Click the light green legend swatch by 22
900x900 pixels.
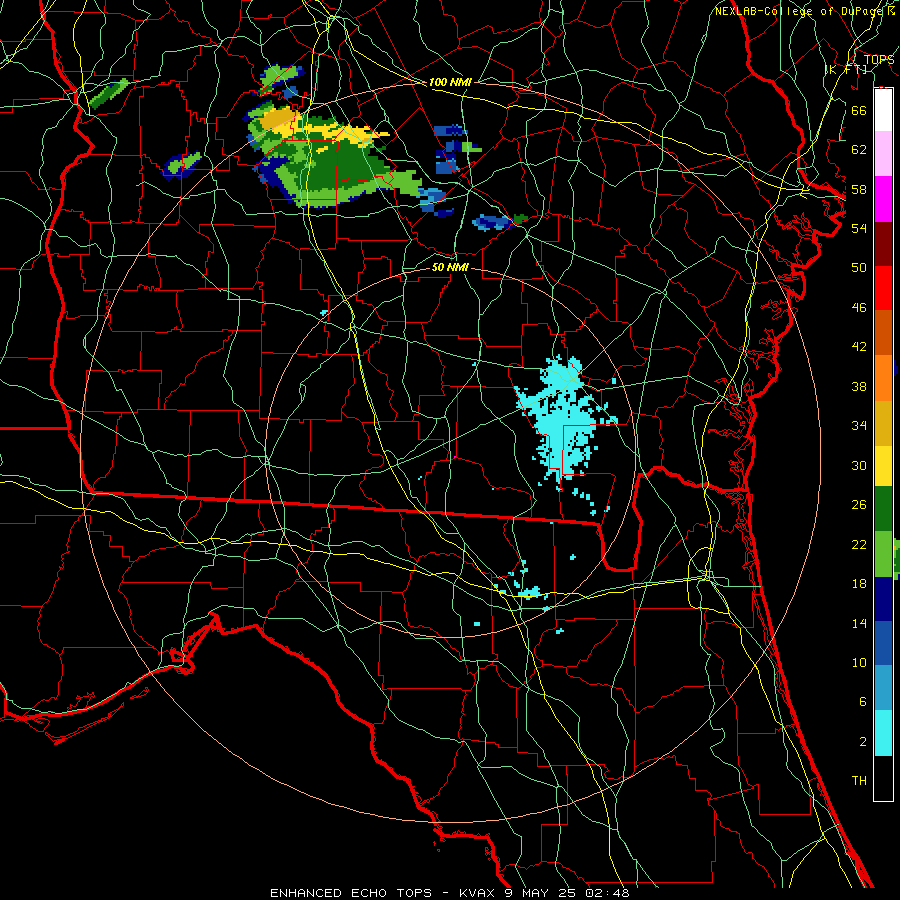883,554
